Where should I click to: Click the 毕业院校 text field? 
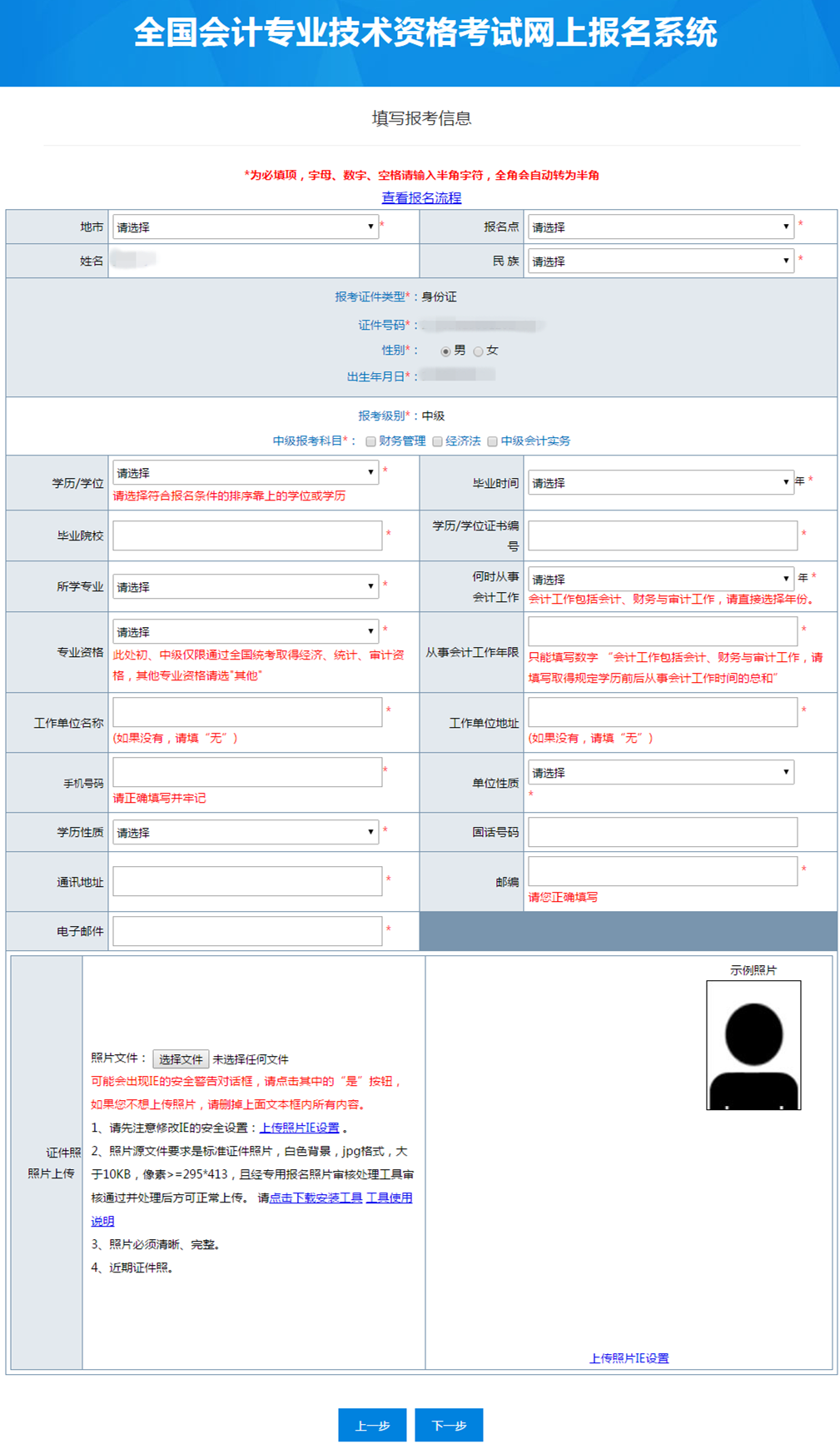(247, 535)
